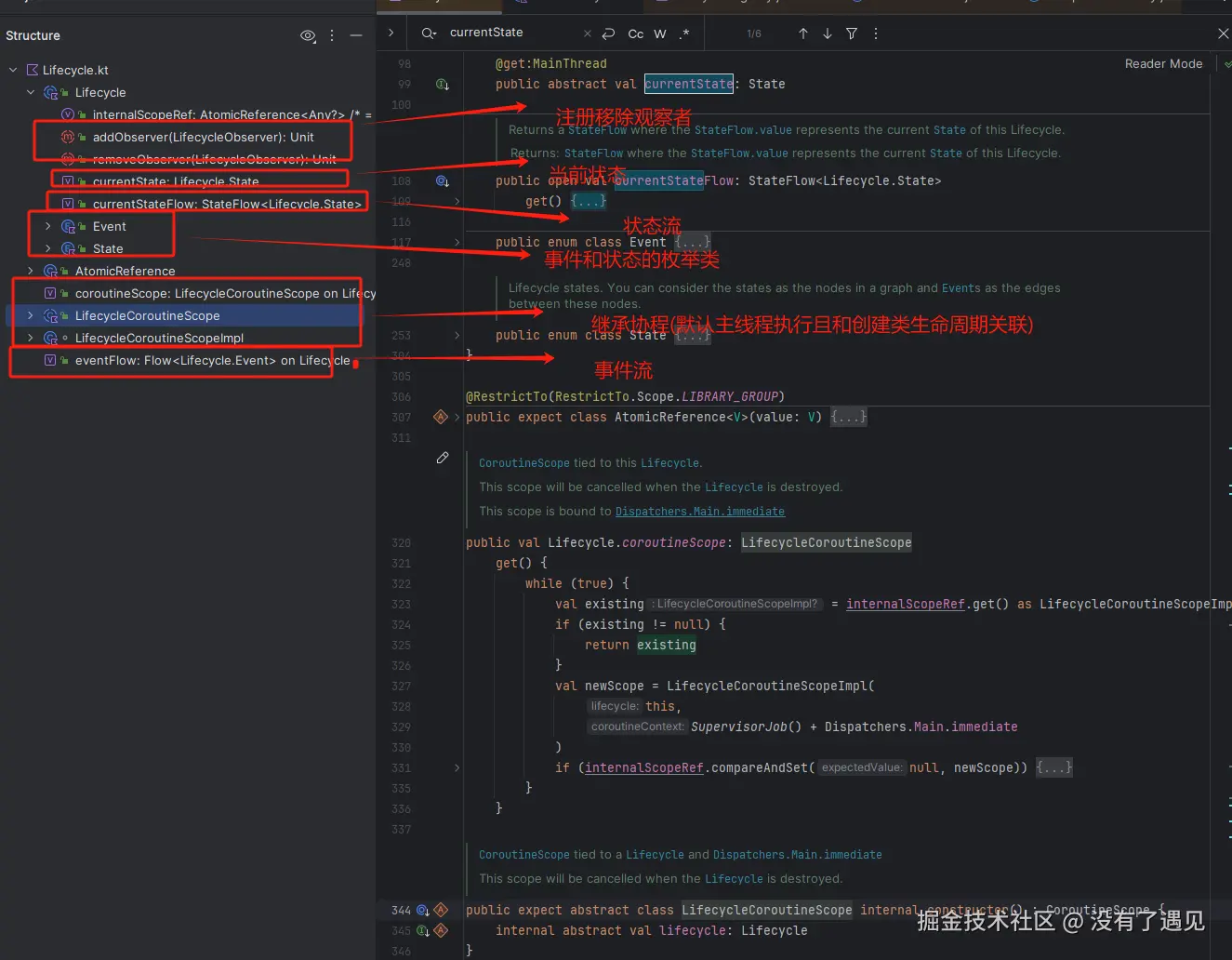Expand the LifecycleCoroutineScopeImpl node
The height and width of the screenshot is (960, 1232).
click(31, 338)
